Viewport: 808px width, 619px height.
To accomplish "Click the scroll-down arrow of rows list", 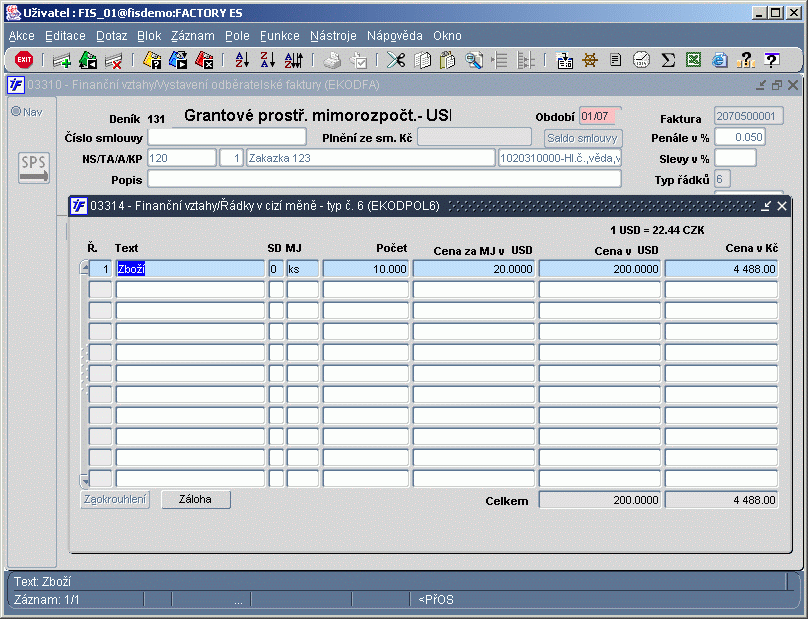I will (x=85, y=481).
